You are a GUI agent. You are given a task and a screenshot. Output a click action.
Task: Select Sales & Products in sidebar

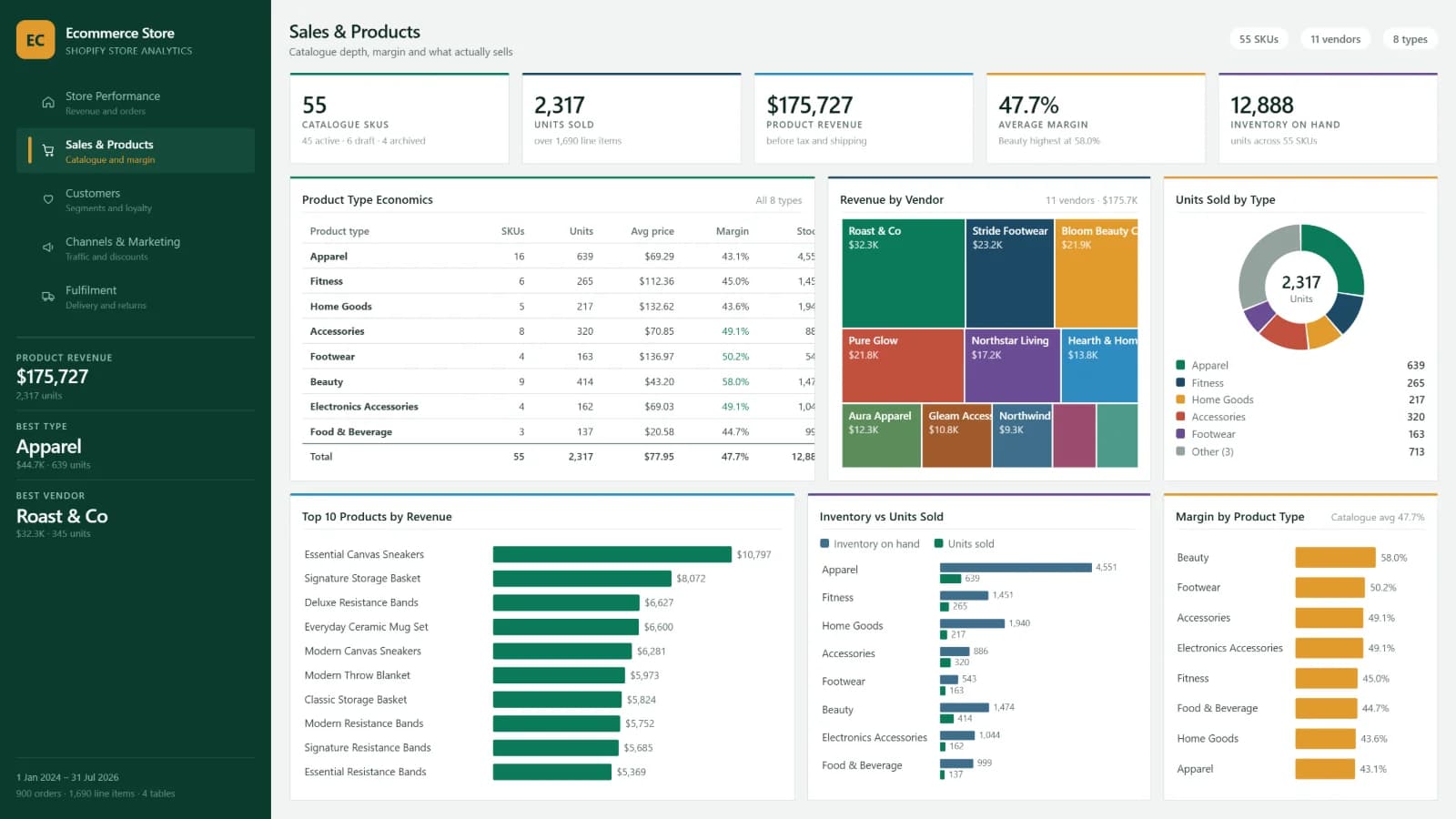pyautogui.click(x=136, y=151)
